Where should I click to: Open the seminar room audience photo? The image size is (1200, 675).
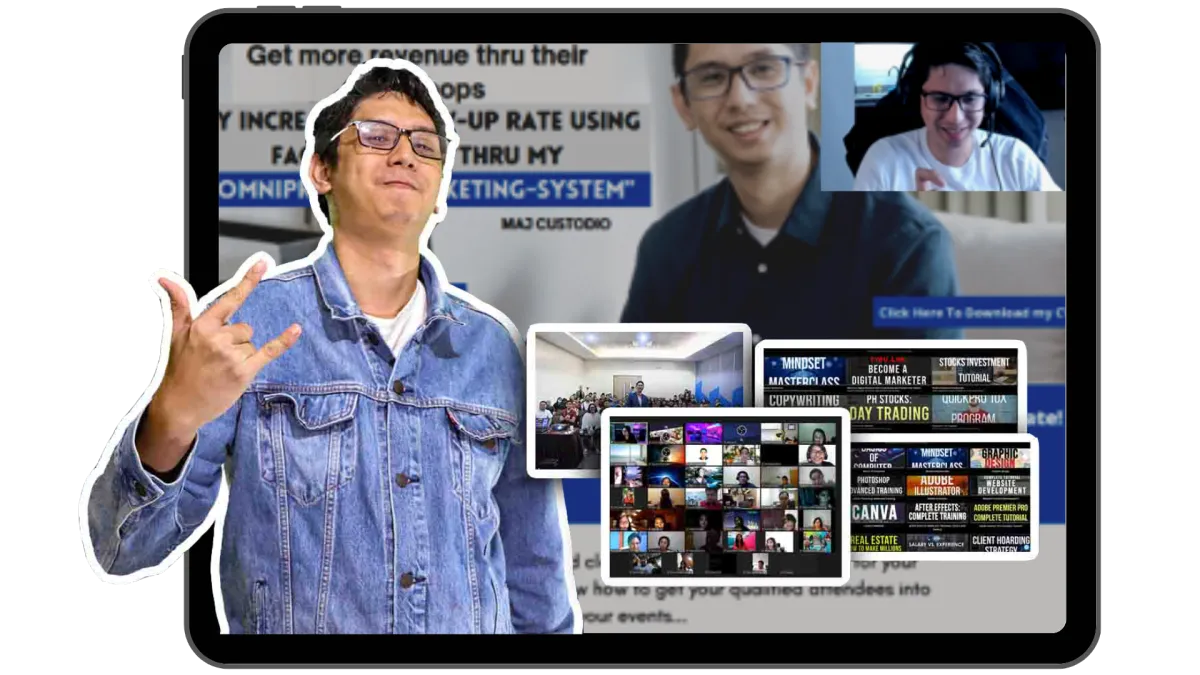point(638,400)
